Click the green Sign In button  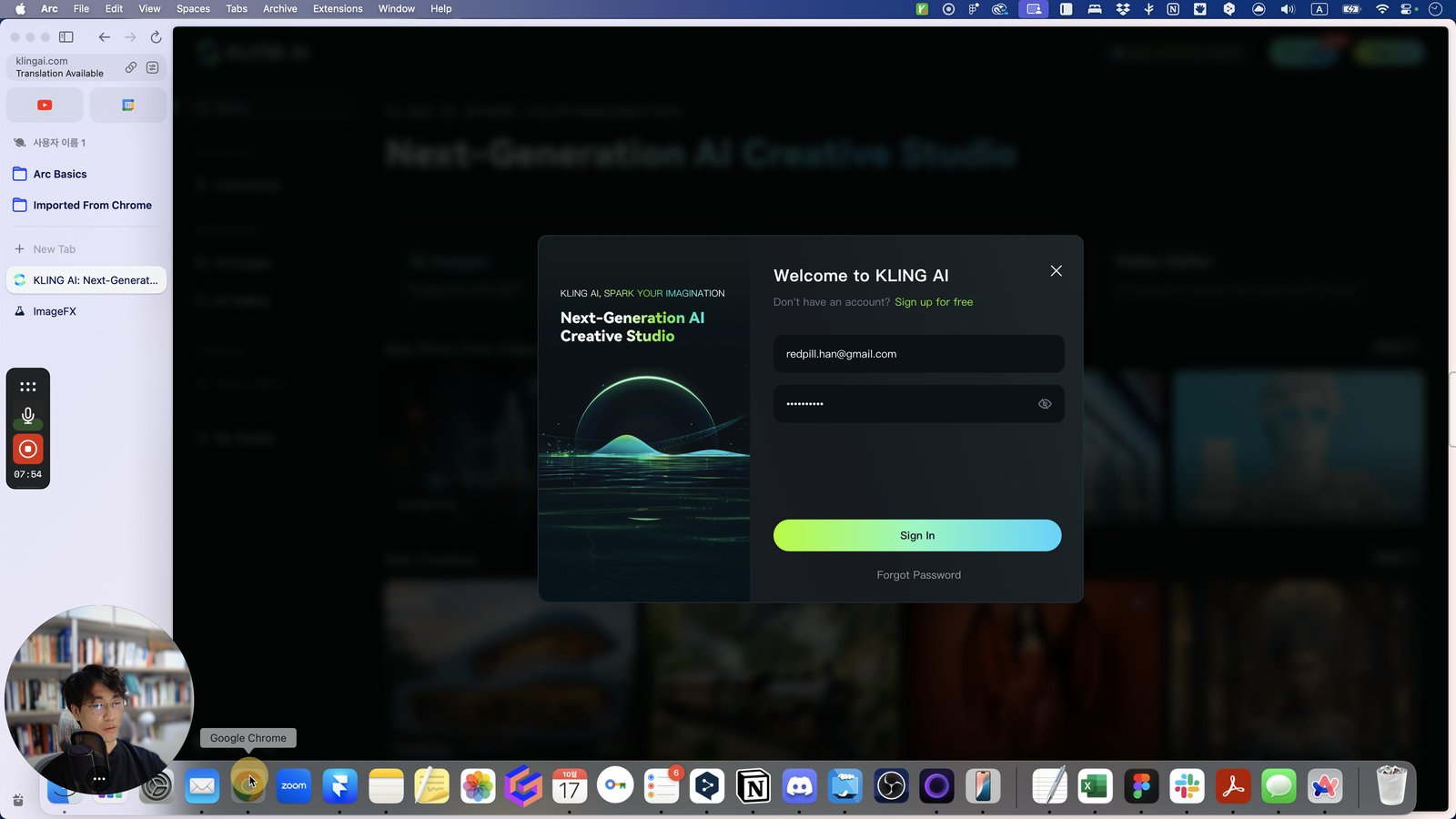(x=917, y=536)
